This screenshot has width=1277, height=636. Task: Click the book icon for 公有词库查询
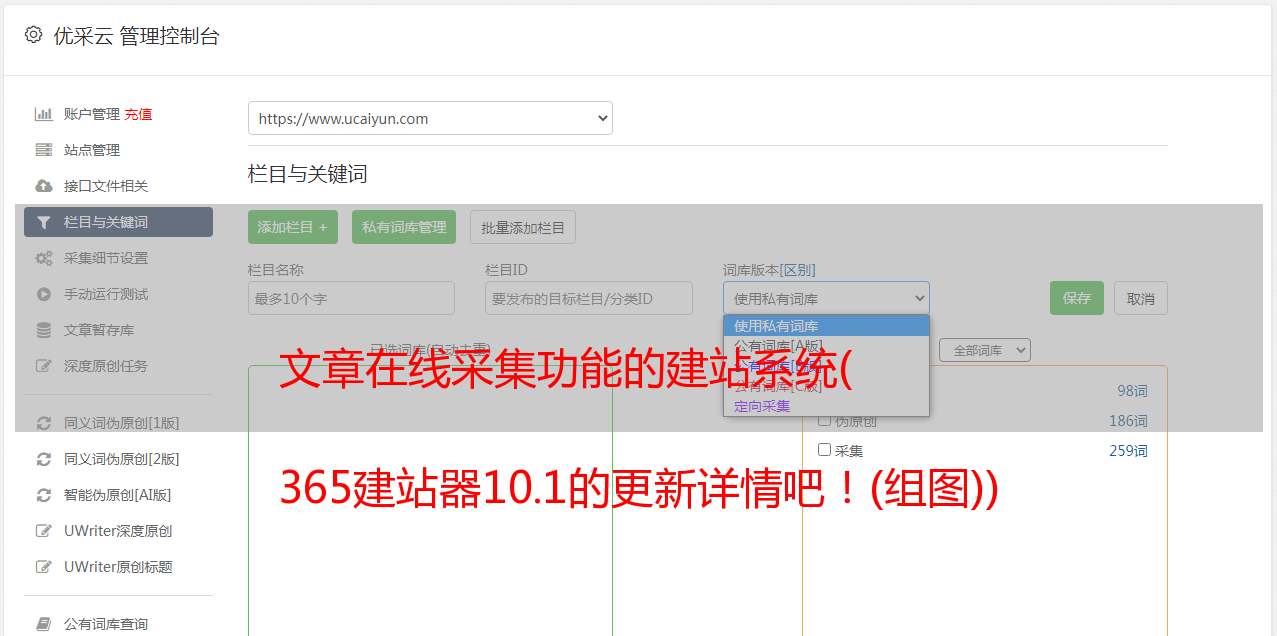pos(43,624)
